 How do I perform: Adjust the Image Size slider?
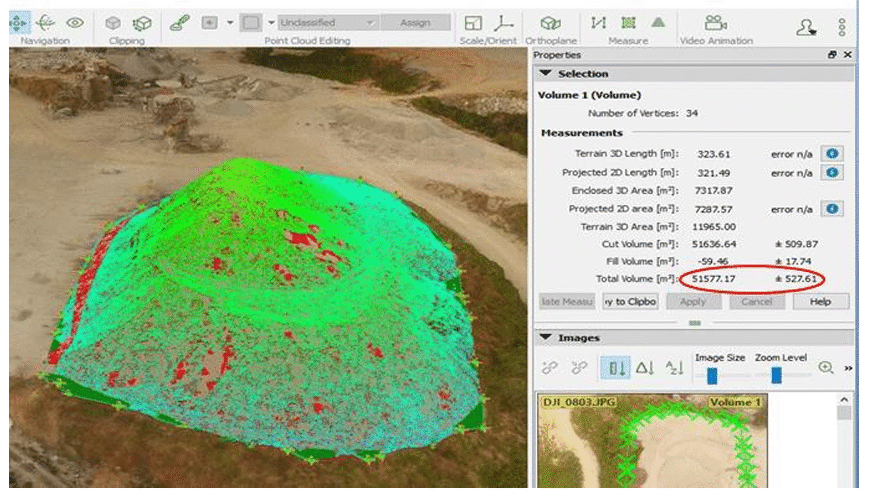(x=712, y=374)
